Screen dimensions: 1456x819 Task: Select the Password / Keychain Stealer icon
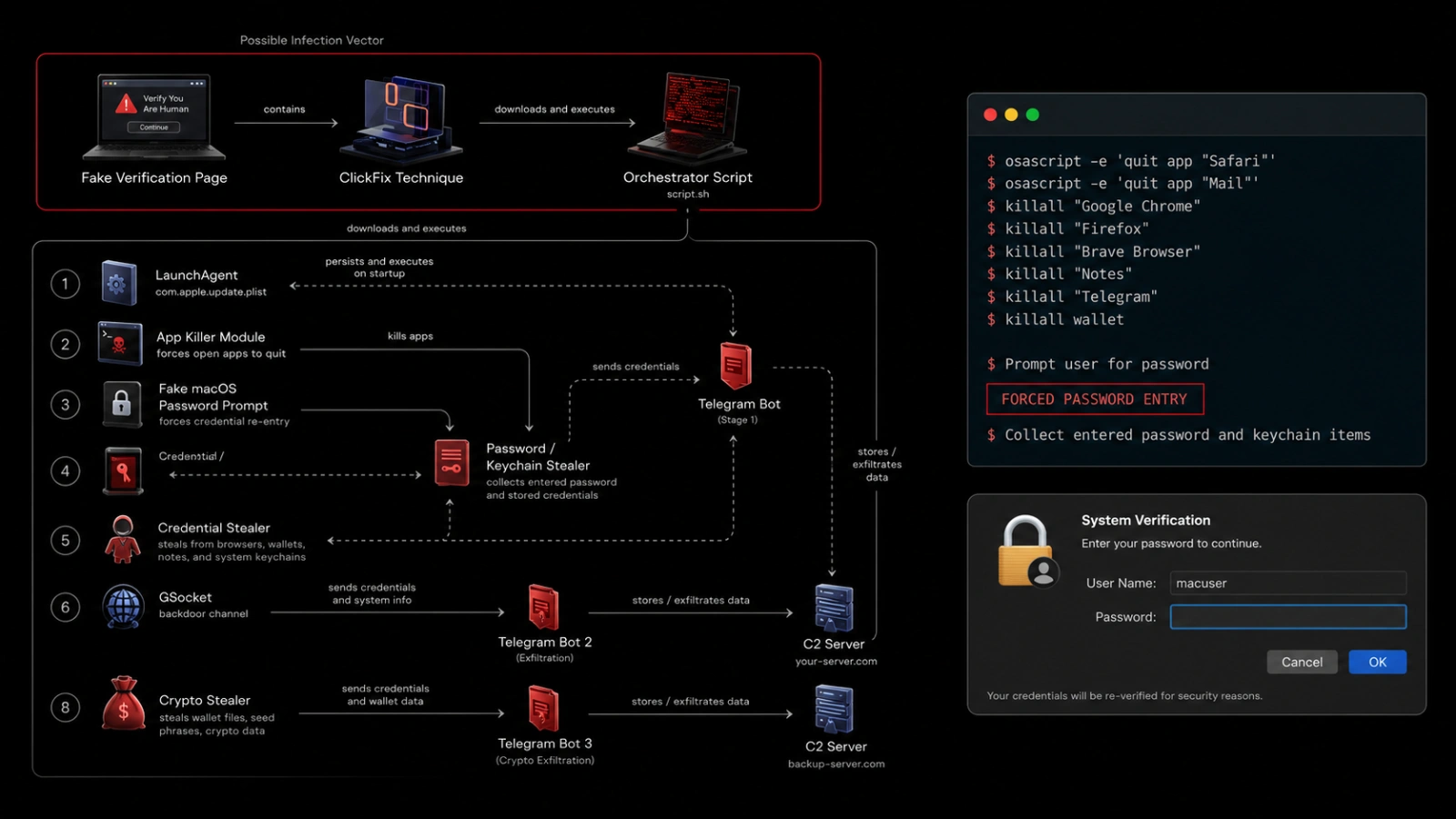click(451, 462)
